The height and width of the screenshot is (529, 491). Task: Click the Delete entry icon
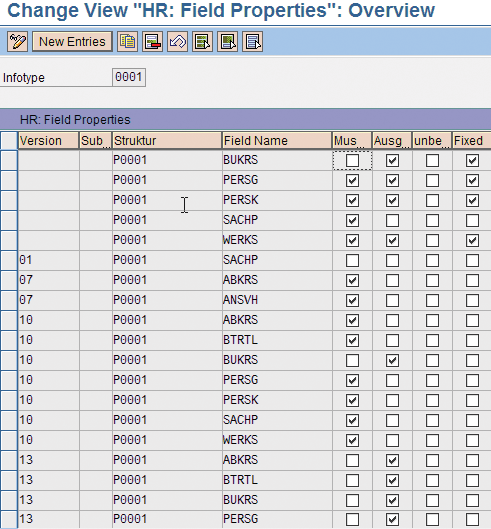[x=152, y=42]
